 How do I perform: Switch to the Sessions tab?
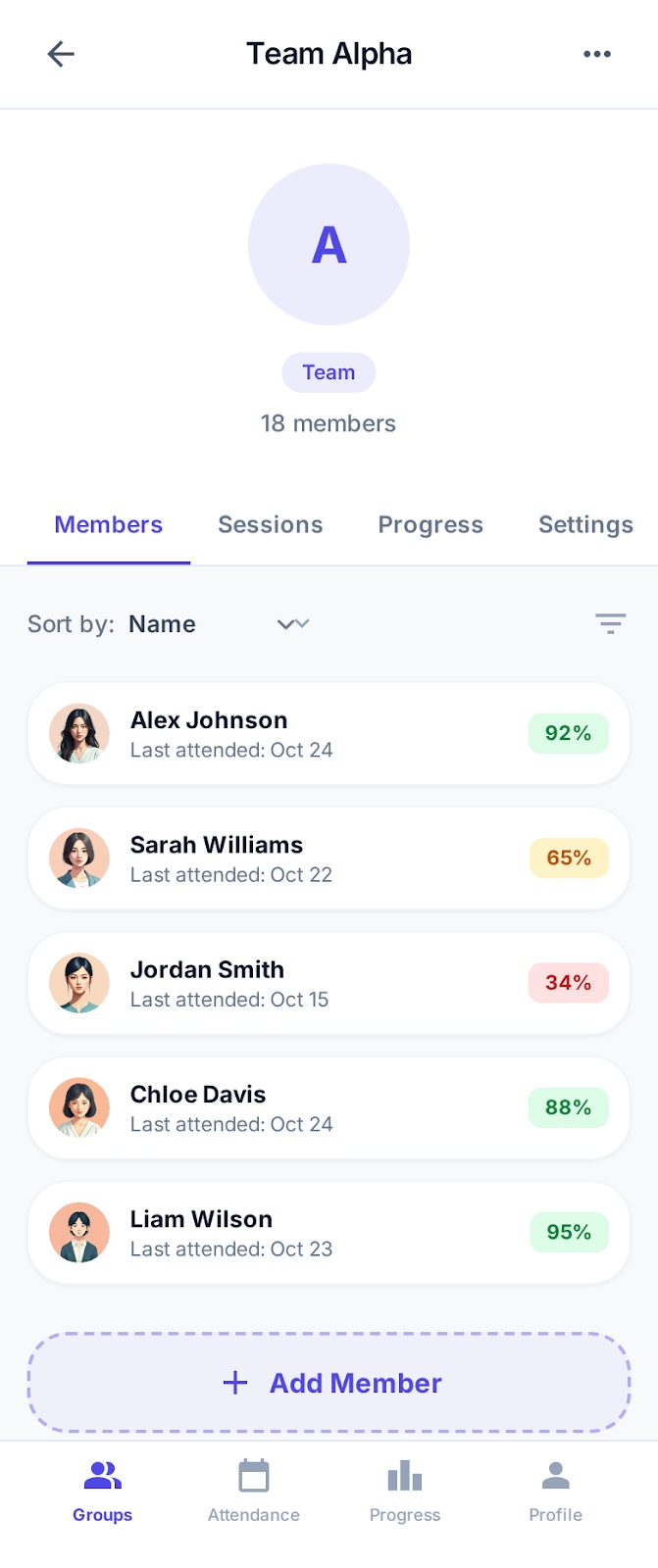(270, 524)
